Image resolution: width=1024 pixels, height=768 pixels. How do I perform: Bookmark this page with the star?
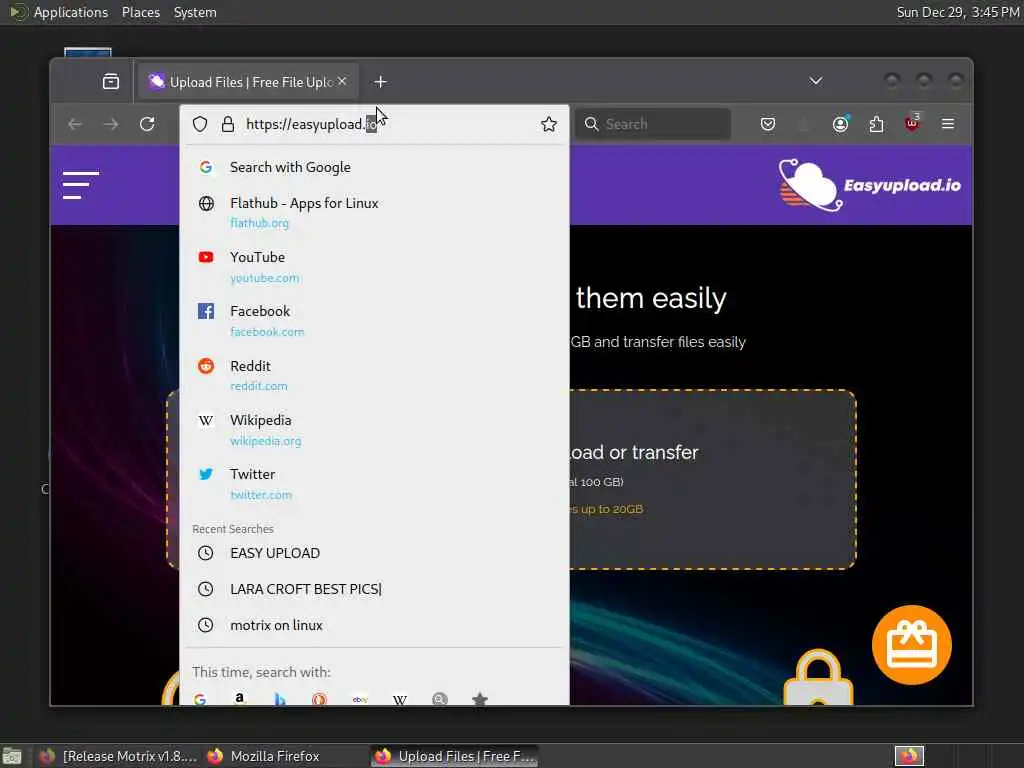pos(549,124)
